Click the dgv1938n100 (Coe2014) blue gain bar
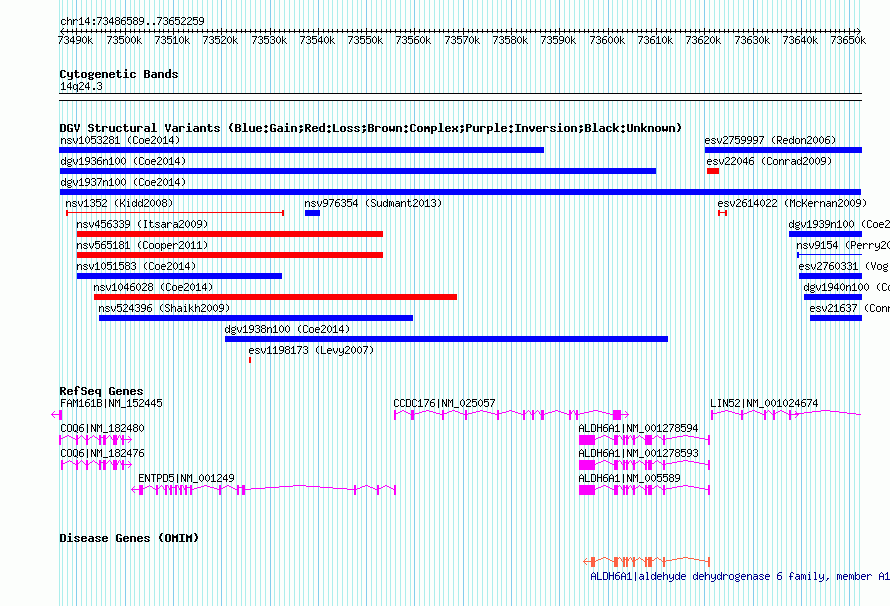 point(446,339)
